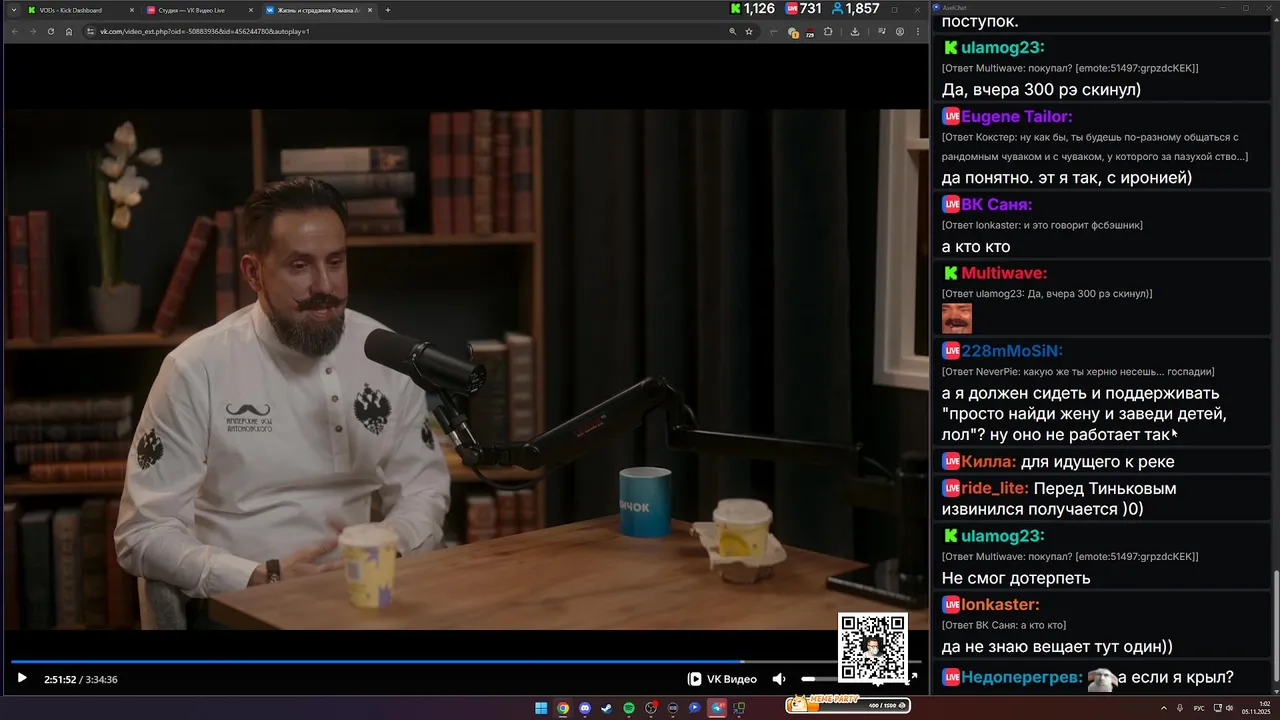Viewport: 1280px width, 720px height.
Task: Seek on the video progress bar
Action: [x=466, y=661]
